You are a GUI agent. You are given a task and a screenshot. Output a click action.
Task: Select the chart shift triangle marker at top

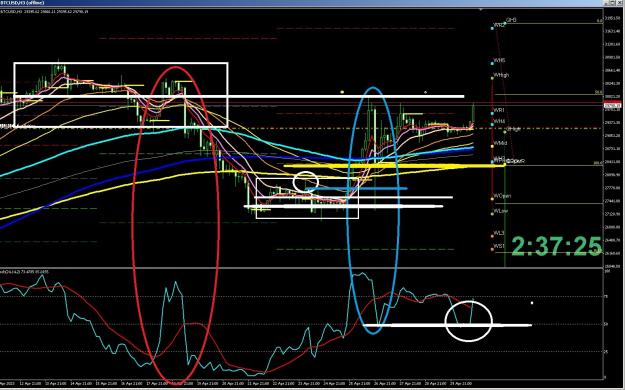pyautogui.click(x=480, y=9)
